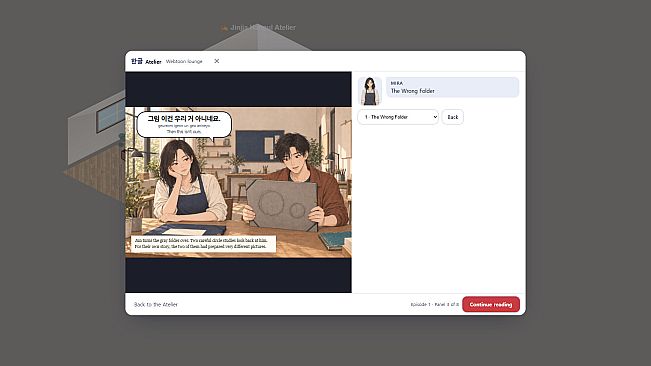Click the Webtoon lounge label
Image resolution: width=651 pixels, height=366 pixels.
click(x=184, y=61)
